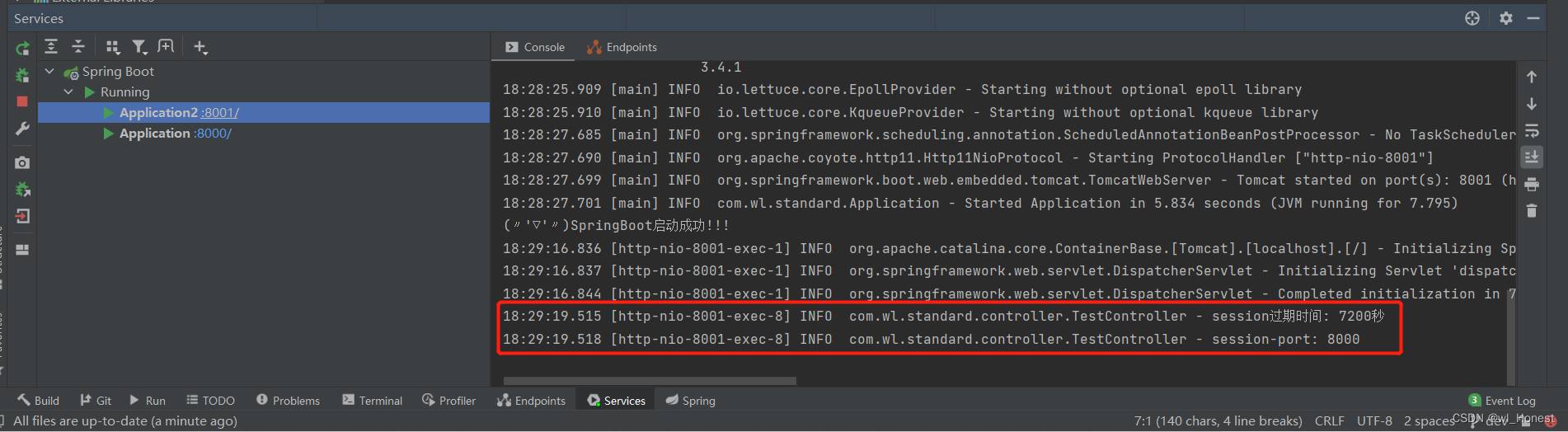1568x432 pixels.
Task: Click the 'session-port: 8000' log line
Action: point(932,340)
